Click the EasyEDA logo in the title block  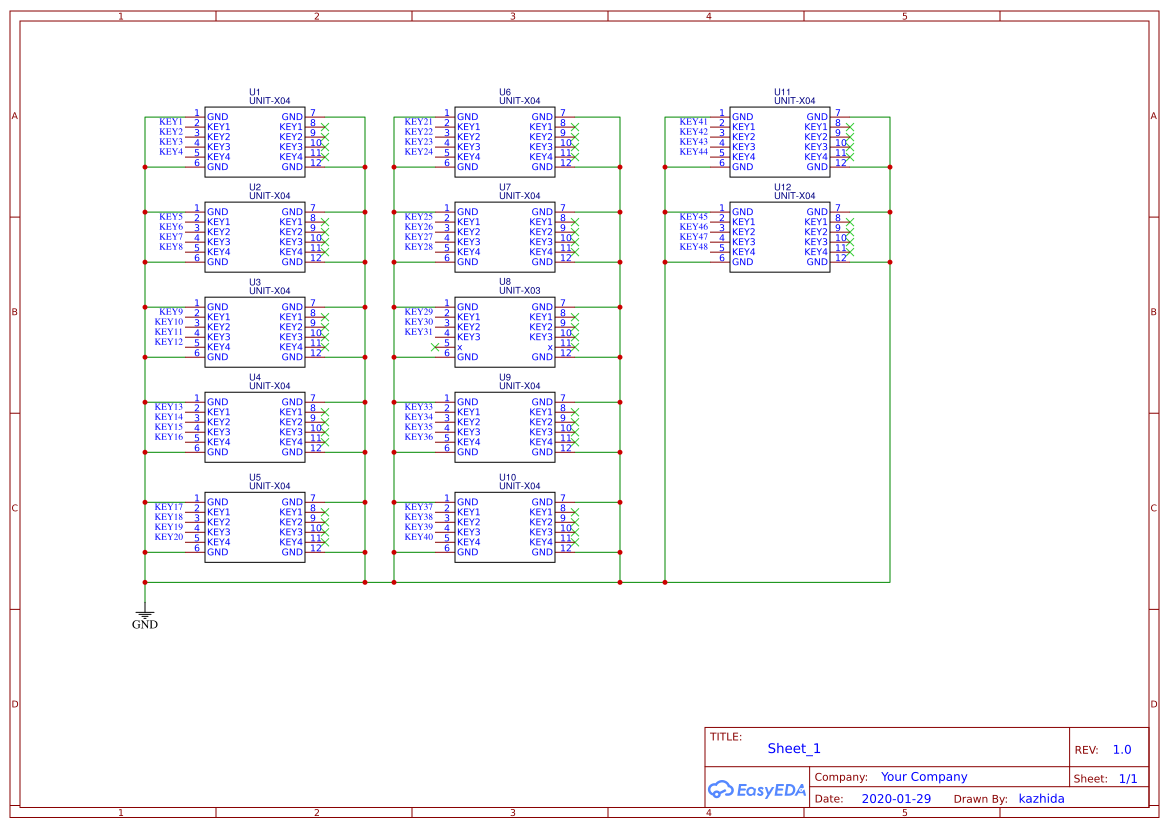click(757, 790)
